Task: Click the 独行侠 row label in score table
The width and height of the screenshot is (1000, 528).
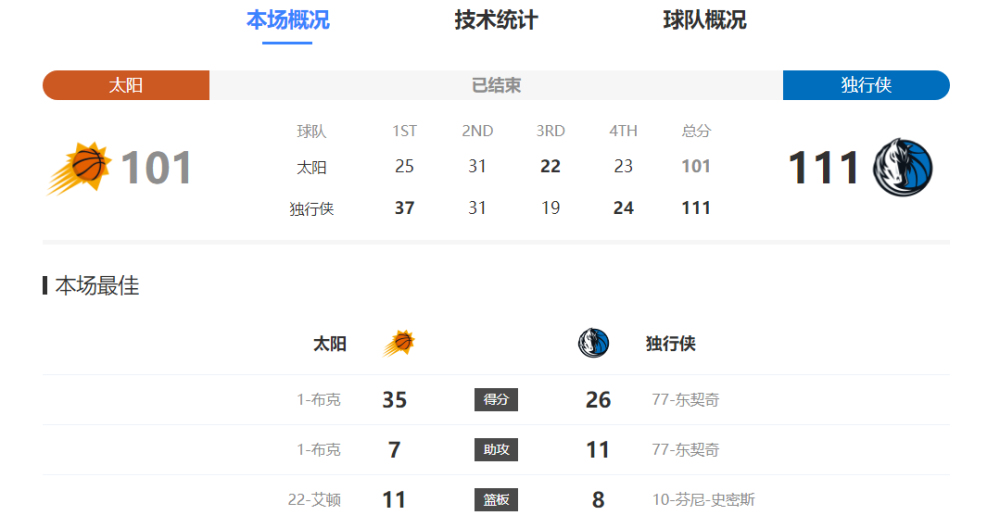Action: [312, 209]
